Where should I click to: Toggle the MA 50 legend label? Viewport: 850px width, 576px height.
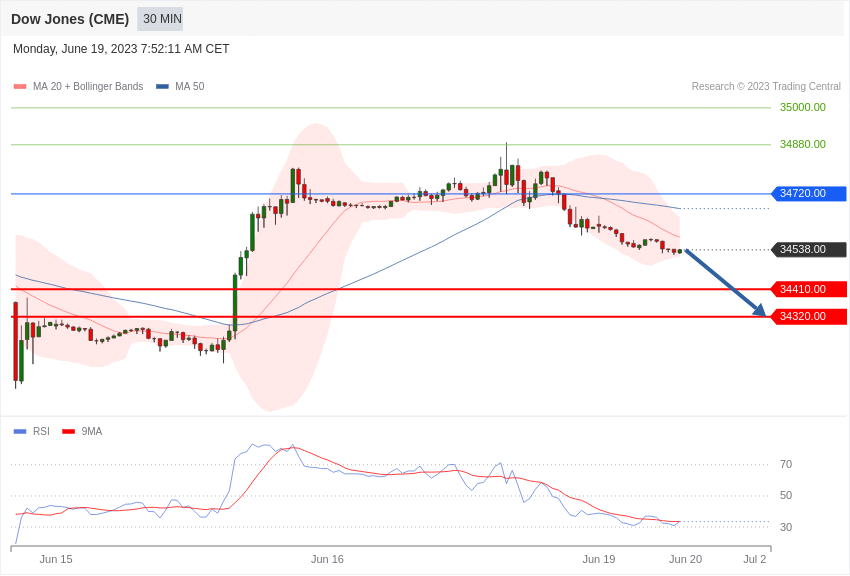click(189, 87)
